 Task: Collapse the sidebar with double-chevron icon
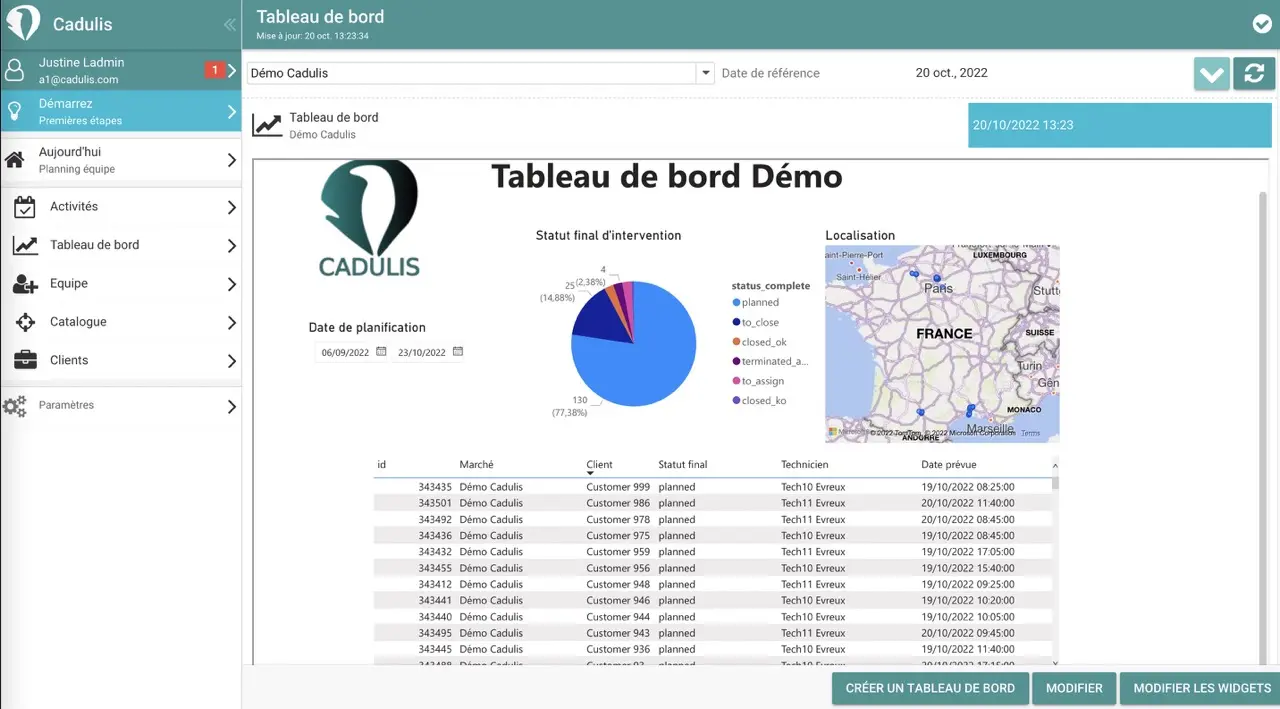(x=229, y=24)
